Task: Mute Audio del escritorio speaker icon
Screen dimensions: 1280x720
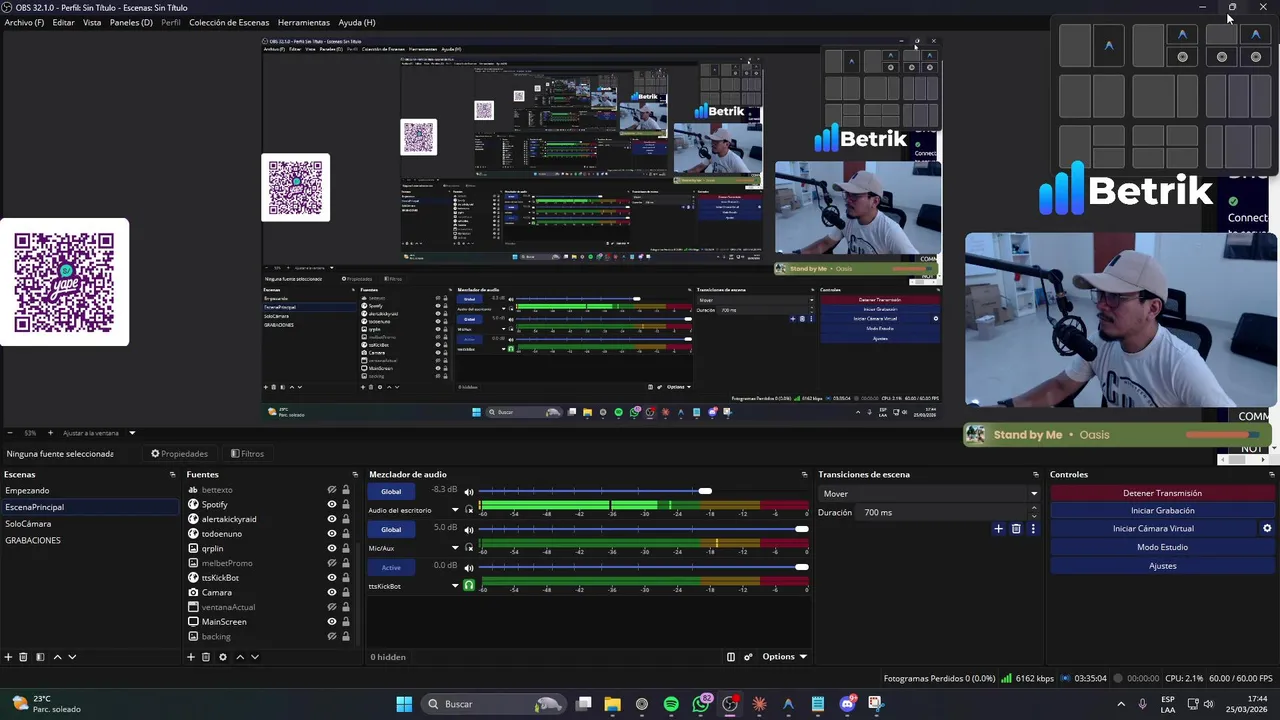Action: (468, 492)
